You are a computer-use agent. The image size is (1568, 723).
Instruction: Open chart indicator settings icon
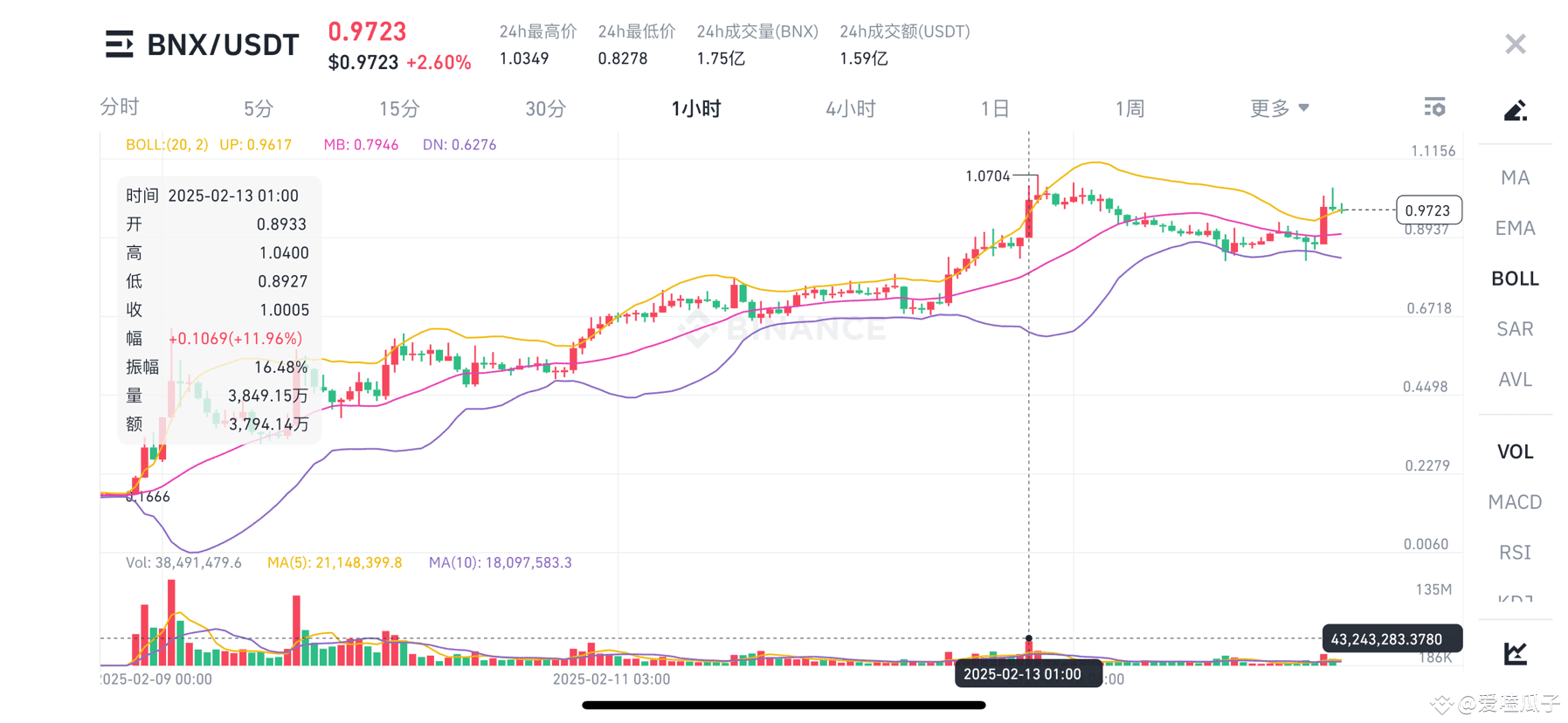pyautogui.click(x=1434, y=107)
